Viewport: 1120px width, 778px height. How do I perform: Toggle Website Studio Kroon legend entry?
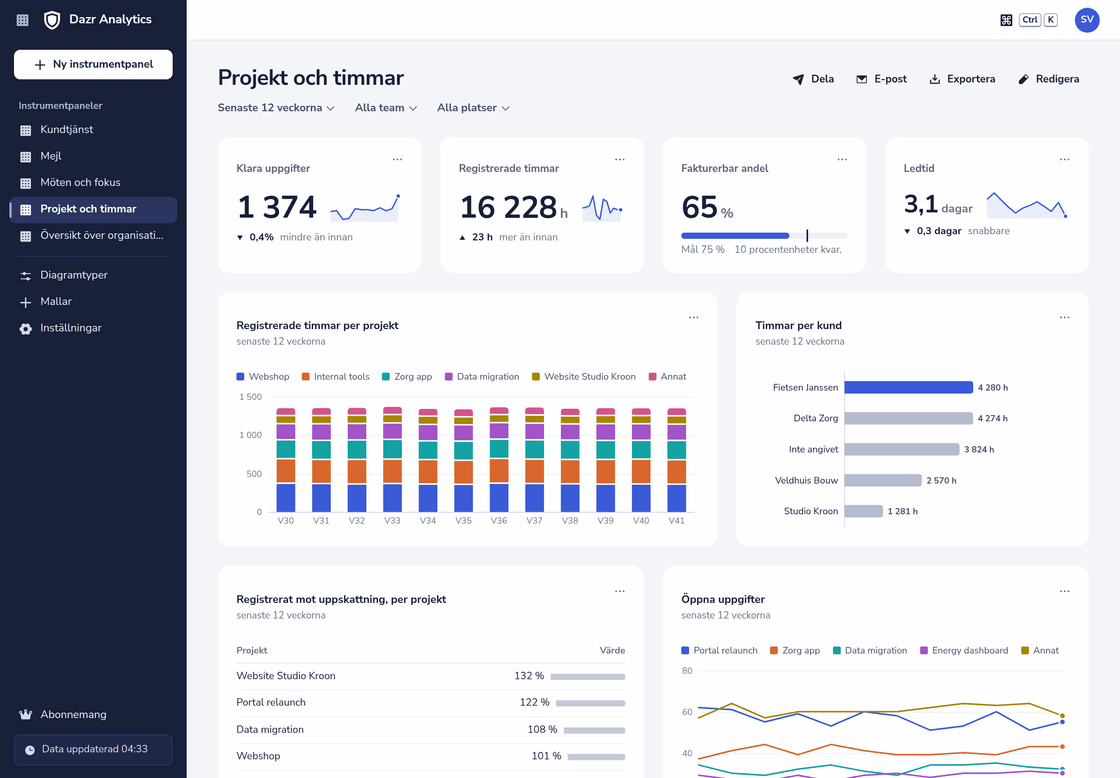click(x=584, y=376)
